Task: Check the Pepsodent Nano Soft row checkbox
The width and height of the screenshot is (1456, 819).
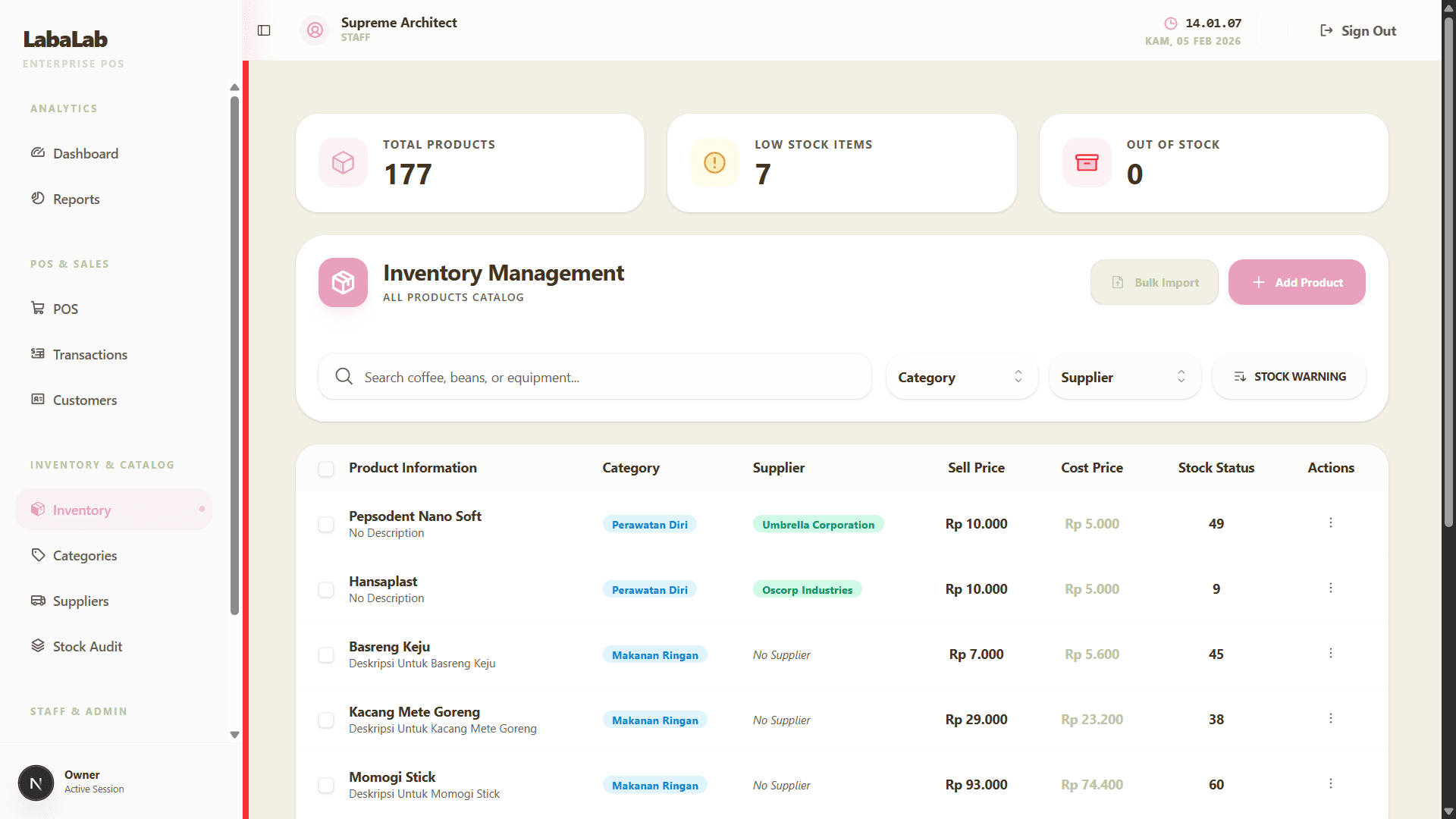Action: tap(326, 525)
